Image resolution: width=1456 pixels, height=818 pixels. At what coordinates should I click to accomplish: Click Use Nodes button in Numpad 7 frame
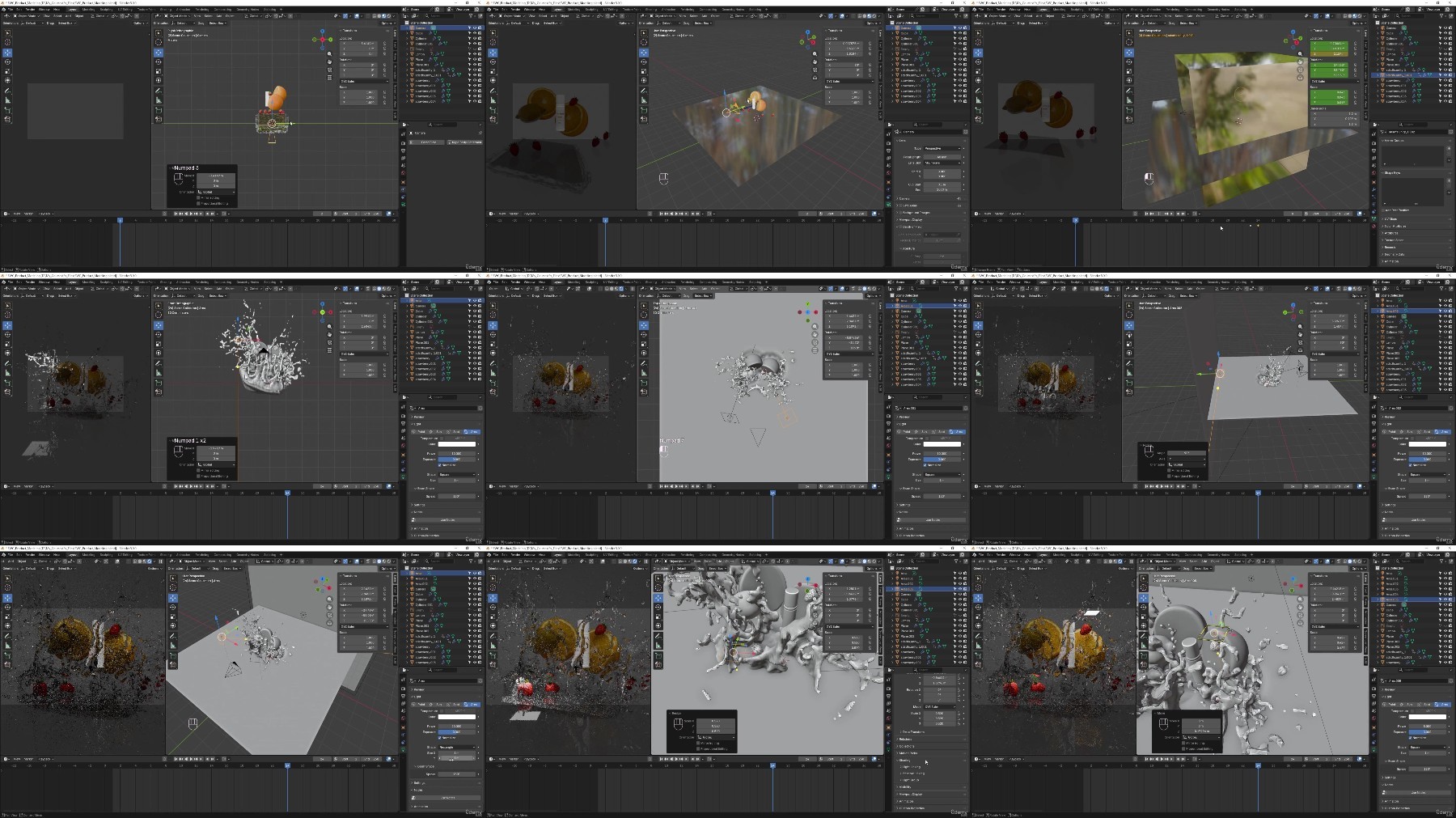tap(933, 520)
